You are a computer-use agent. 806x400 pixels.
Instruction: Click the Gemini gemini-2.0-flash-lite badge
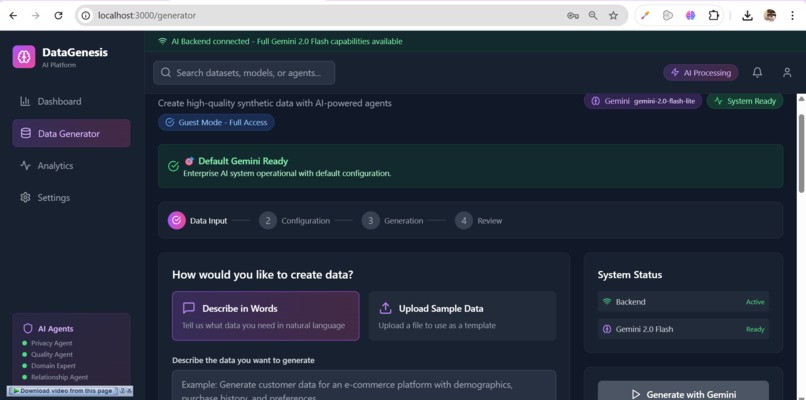pyautogui.click(x=643, y=101)
